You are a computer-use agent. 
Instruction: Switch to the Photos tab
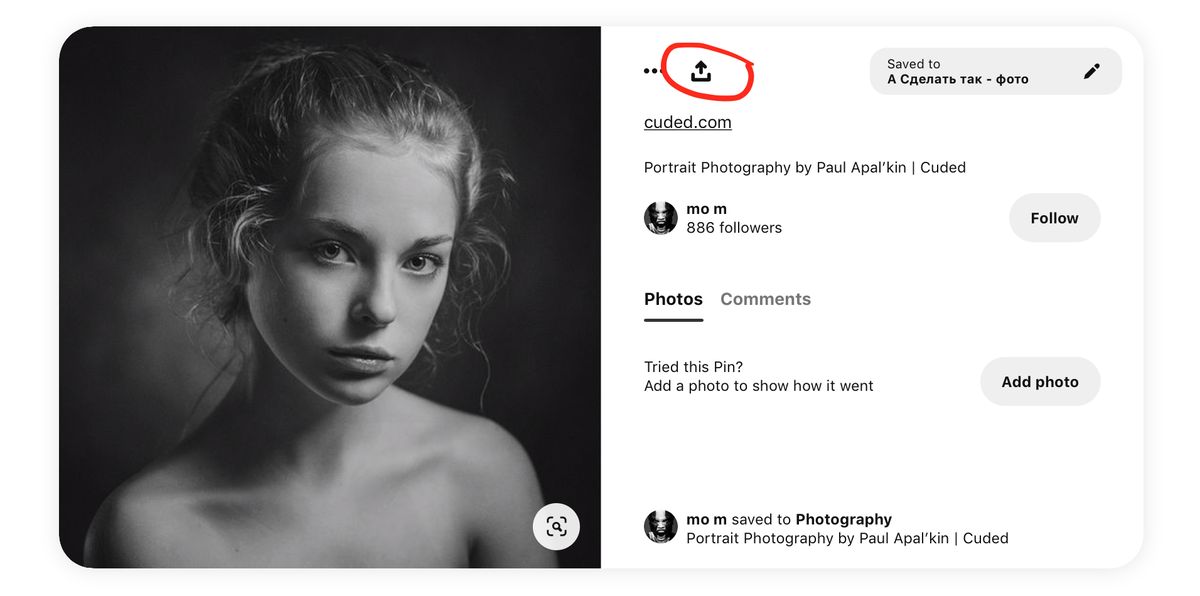pyautogui.click(x=673, y=299)
